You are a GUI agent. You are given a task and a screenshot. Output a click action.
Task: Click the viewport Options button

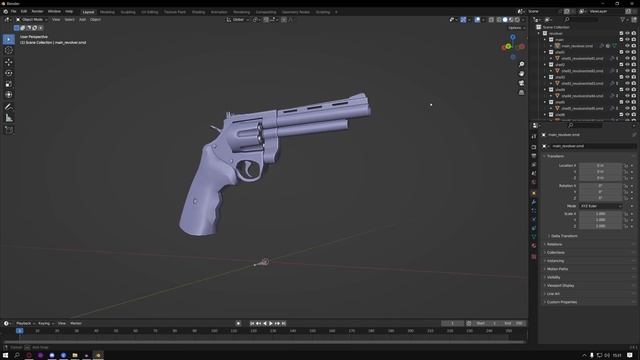click(x=517, y=28)
